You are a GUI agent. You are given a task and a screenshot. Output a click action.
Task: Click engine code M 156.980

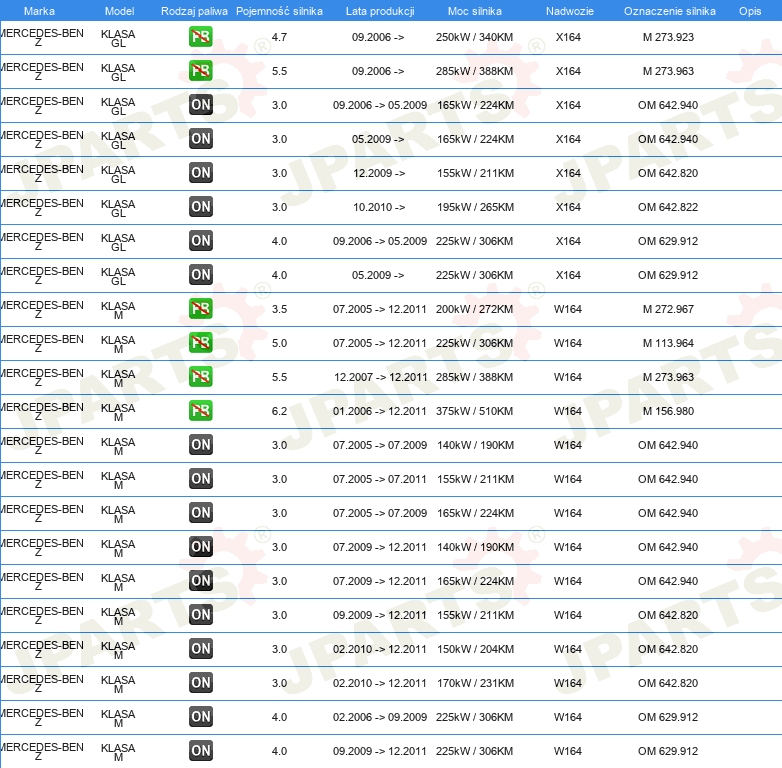(668, 411)
